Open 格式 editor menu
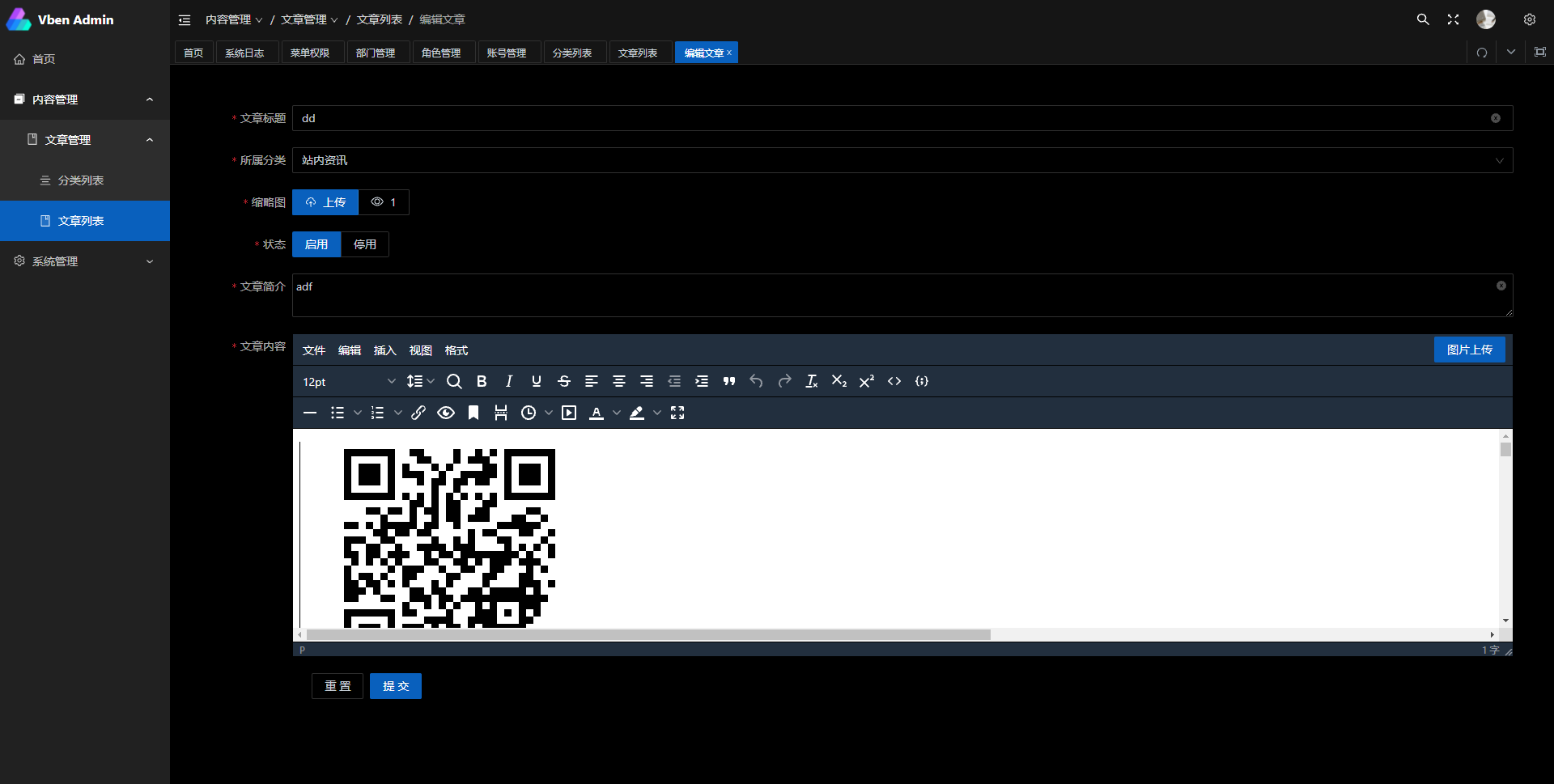Screen dimensions: 1554x784 point(456,350)
